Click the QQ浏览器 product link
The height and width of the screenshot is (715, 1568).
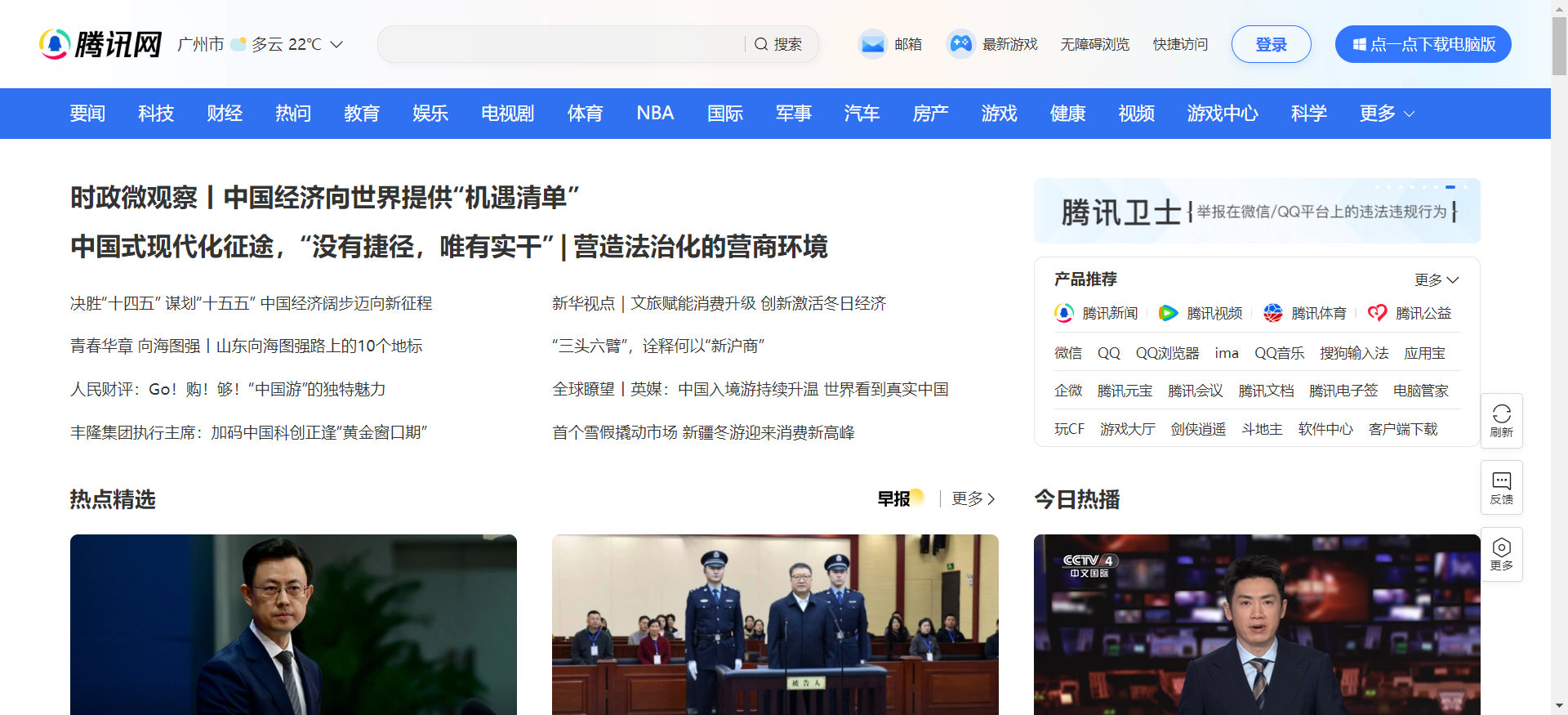(x=1168, y=353)
